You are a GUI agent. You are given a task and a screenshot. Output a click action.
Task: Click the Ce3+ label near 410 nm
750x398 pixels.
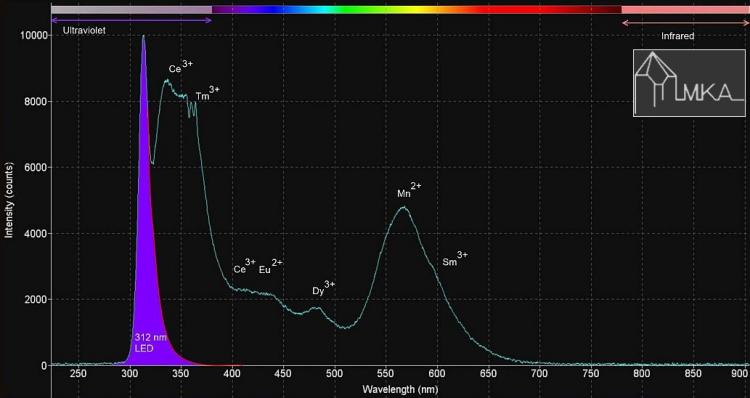point(245,266)
